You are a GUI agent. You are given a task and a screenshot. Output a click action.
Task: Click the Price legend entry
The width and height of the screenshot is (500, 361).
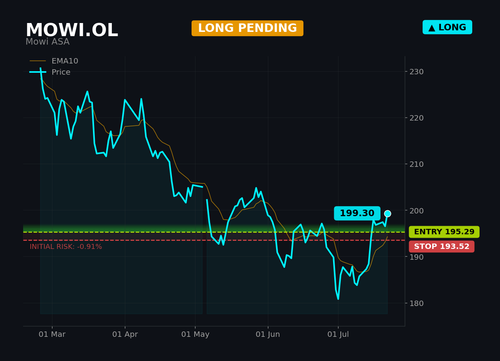click(x=50, y=72)
